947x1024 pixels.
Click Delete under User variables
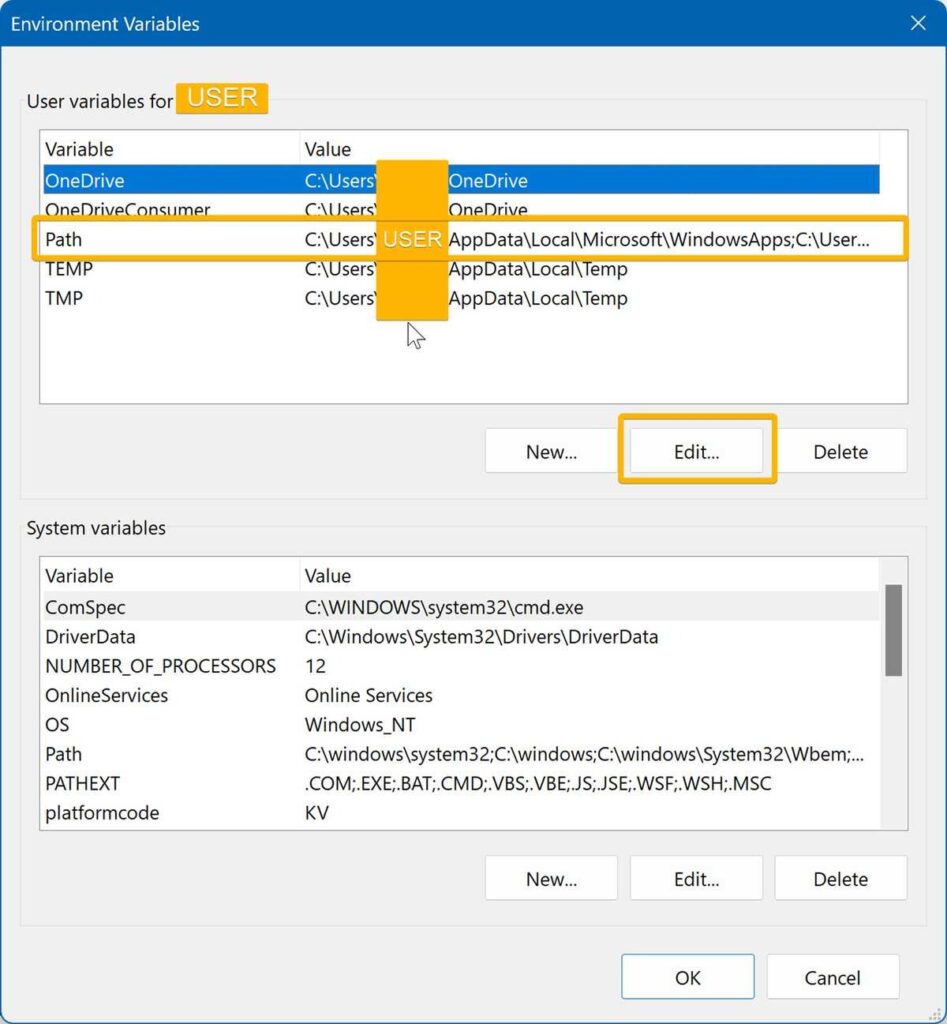coord(841,451)
